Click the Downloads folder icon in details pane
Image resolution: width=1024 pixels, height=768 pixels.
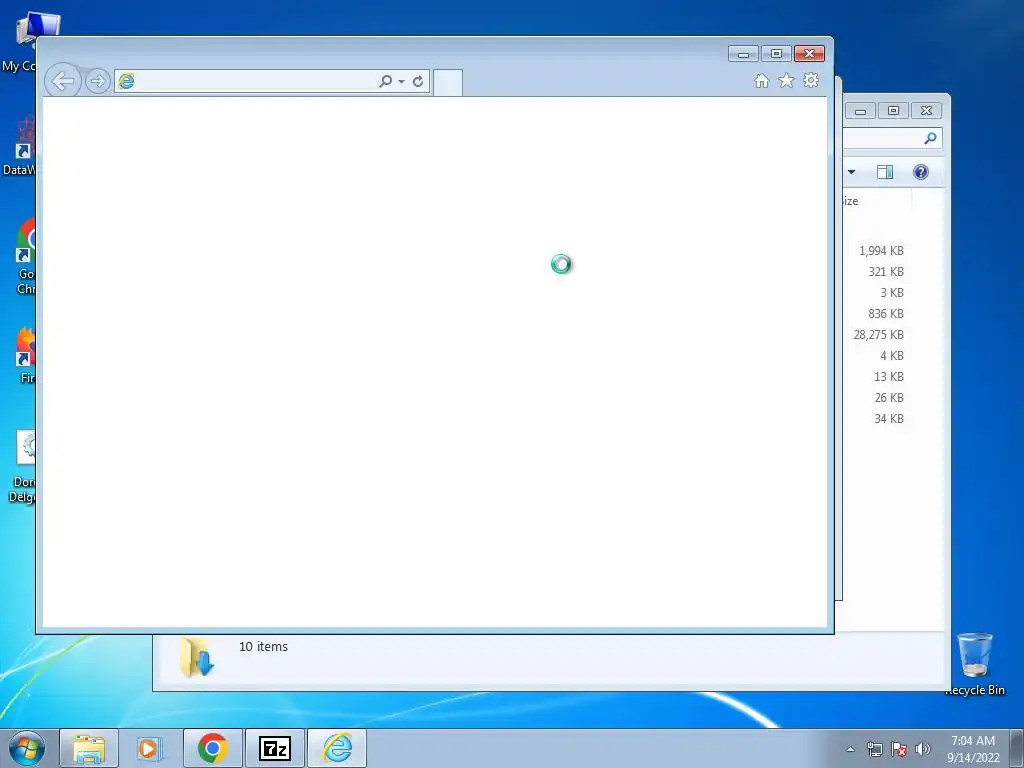pos(197,657)
